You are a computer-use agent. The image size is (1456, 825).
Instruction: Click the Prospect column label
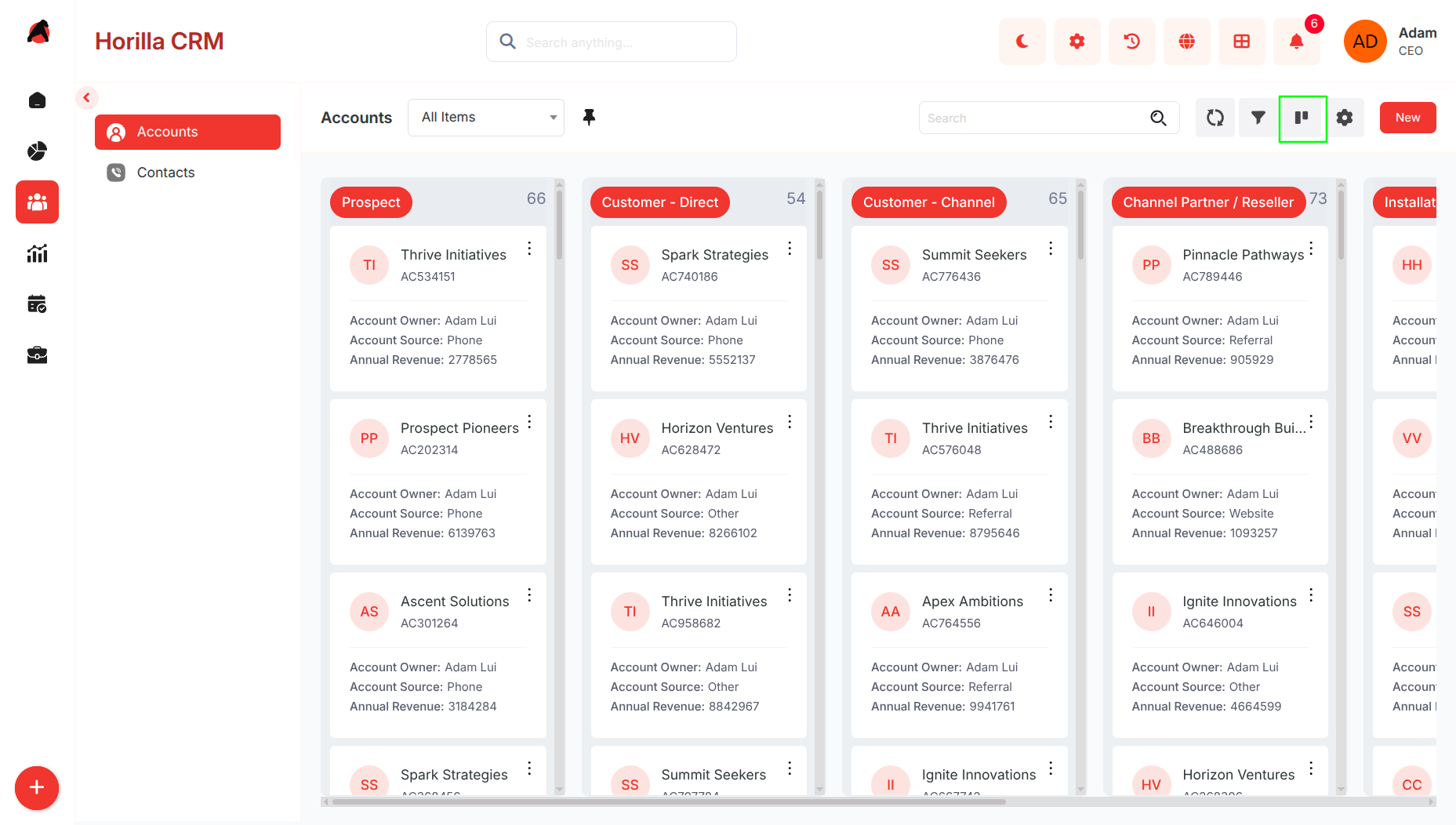click(x=371, y=202)
